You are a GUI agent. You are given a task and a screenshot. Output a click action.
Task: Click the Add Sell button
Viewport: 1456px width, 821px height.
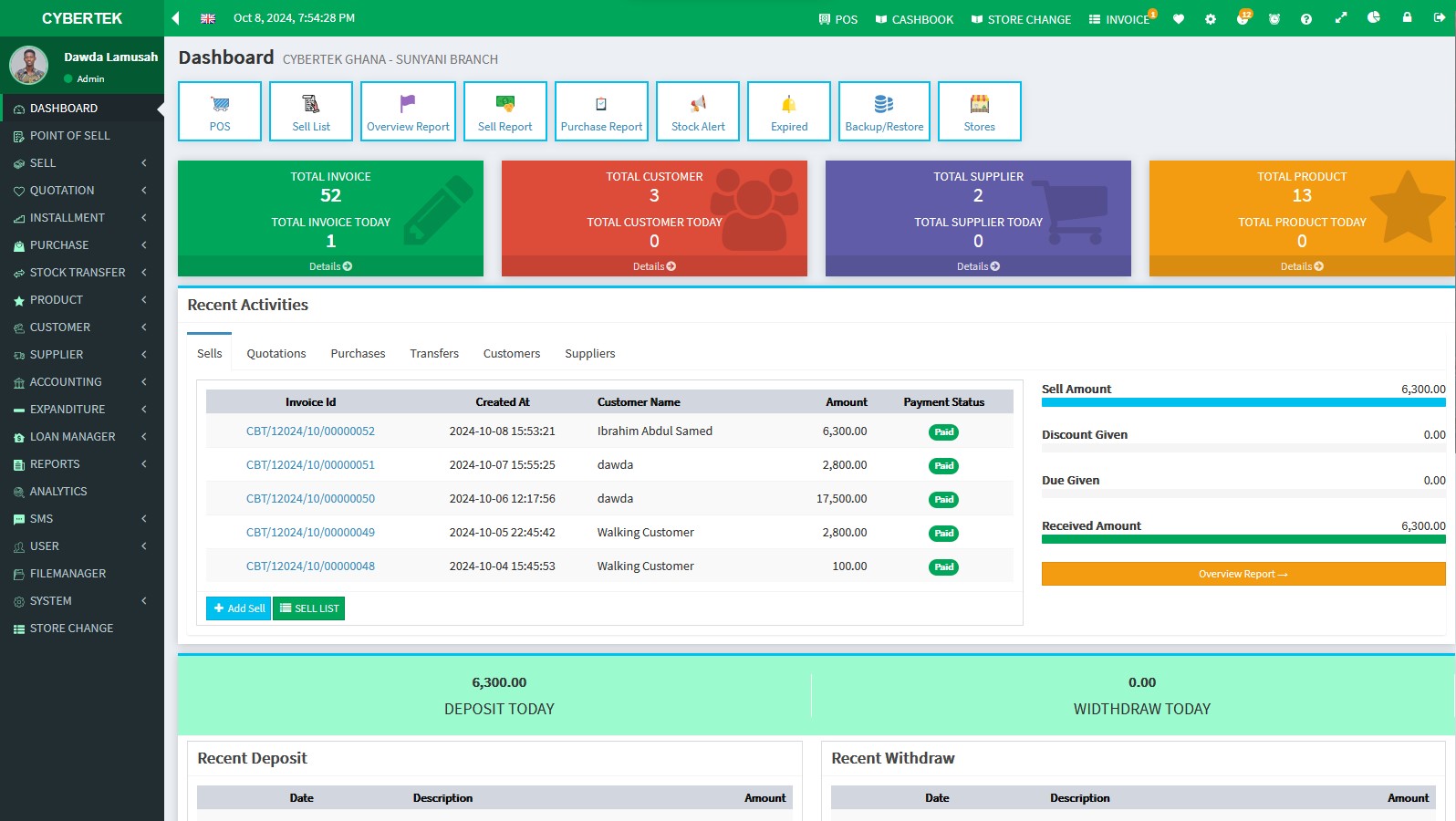(x=238, y=608)
